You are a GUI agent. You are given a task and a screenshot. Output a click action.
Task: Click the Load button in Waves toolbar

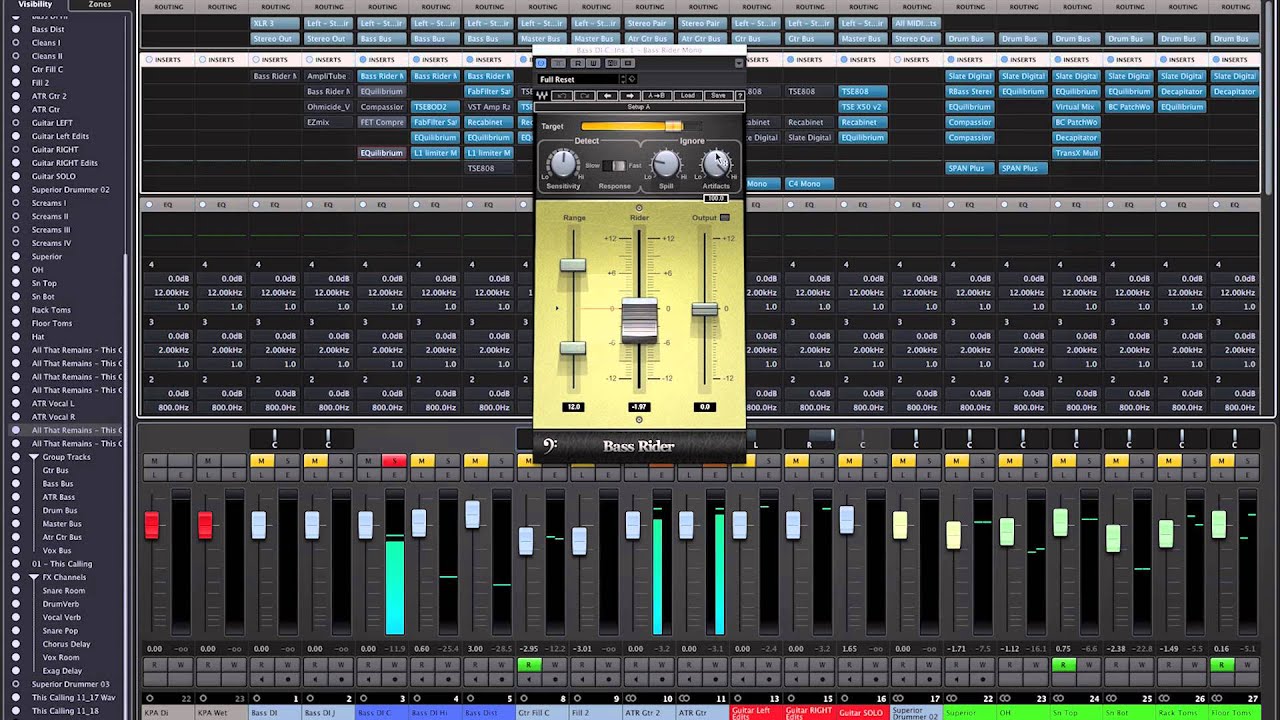pos(688,96)
